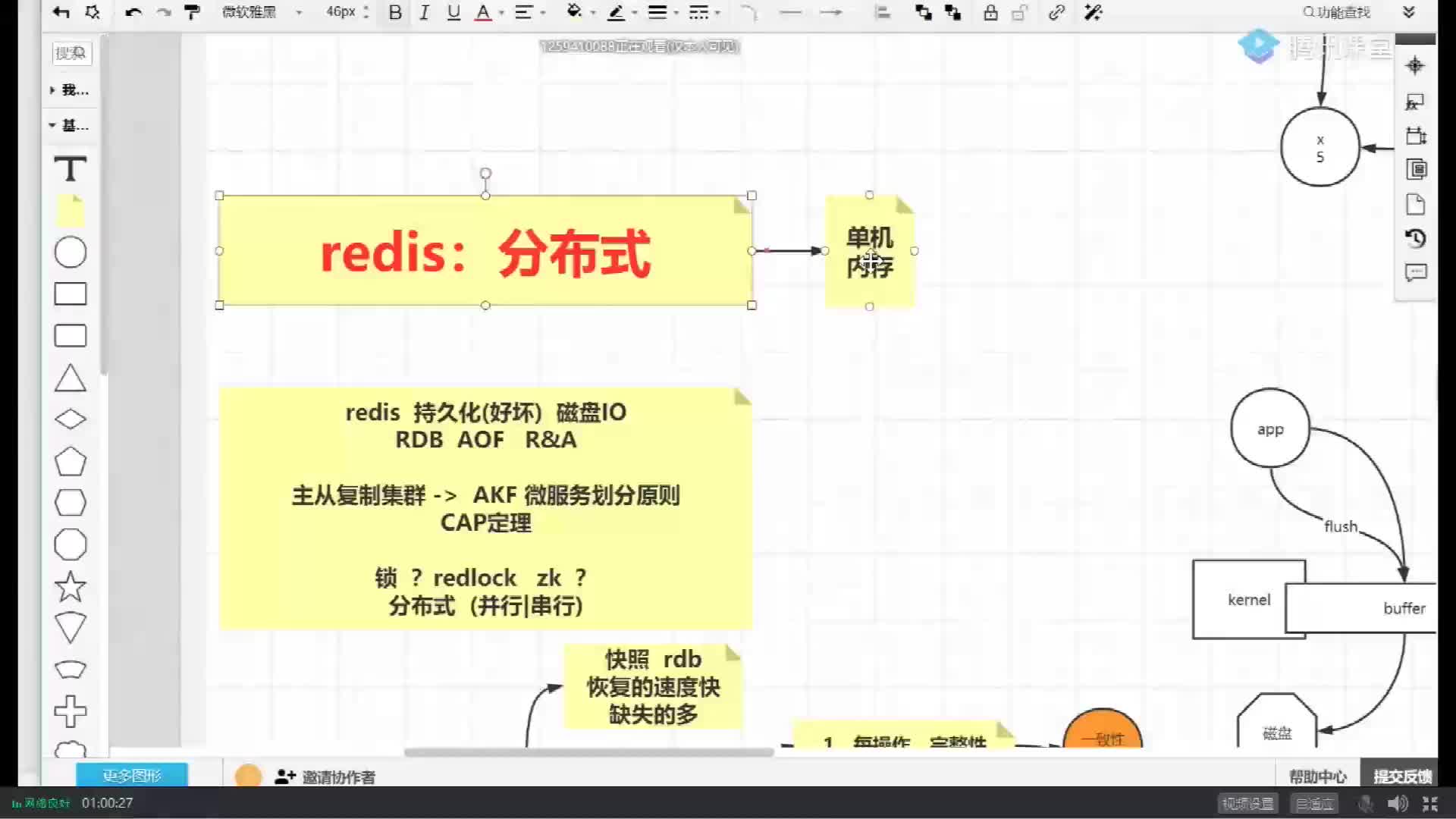This screenshot has width=1456, height=819.
Task: Open the line color dropdown arrow
Action: (635, 13)
